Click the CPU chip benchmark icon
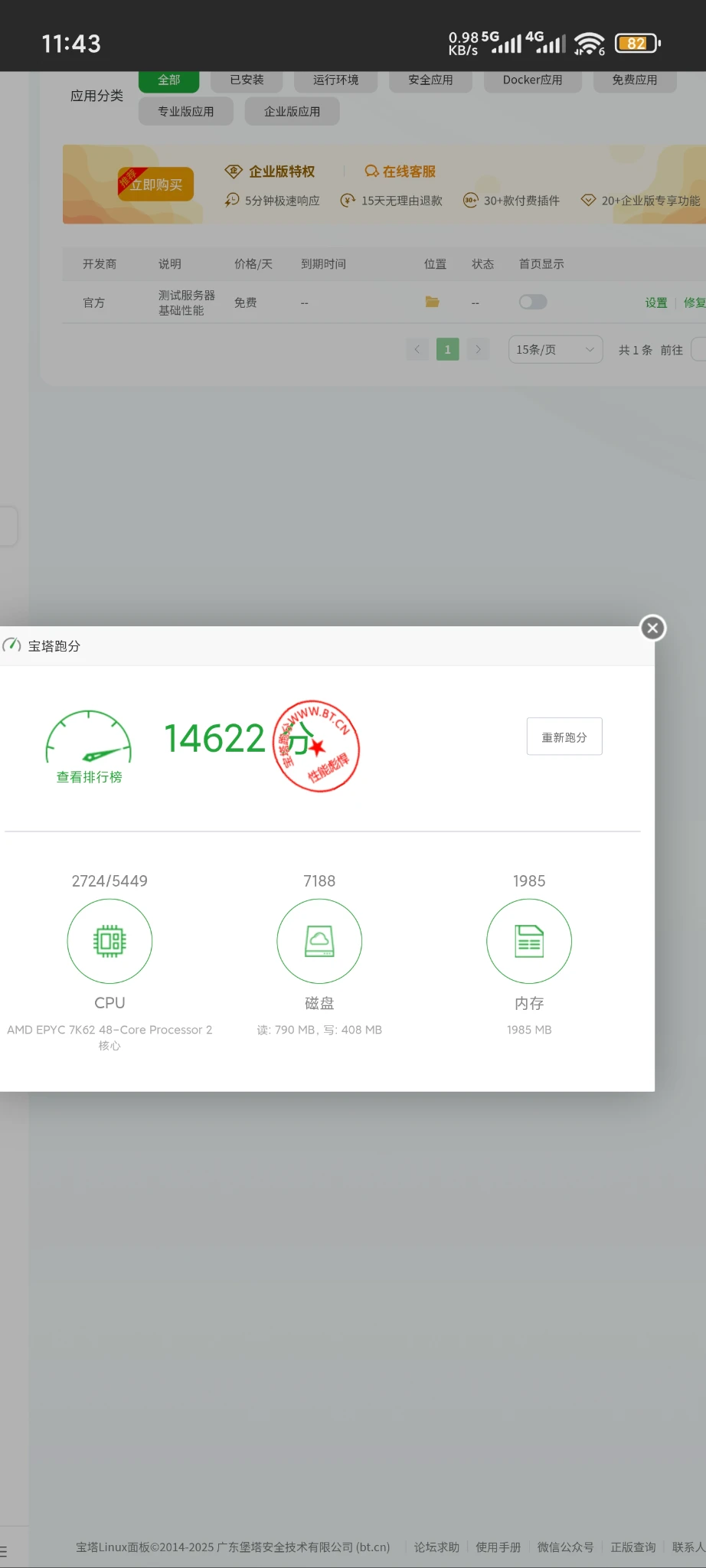This screenshot has height=1568, width=706. [109, 941]
